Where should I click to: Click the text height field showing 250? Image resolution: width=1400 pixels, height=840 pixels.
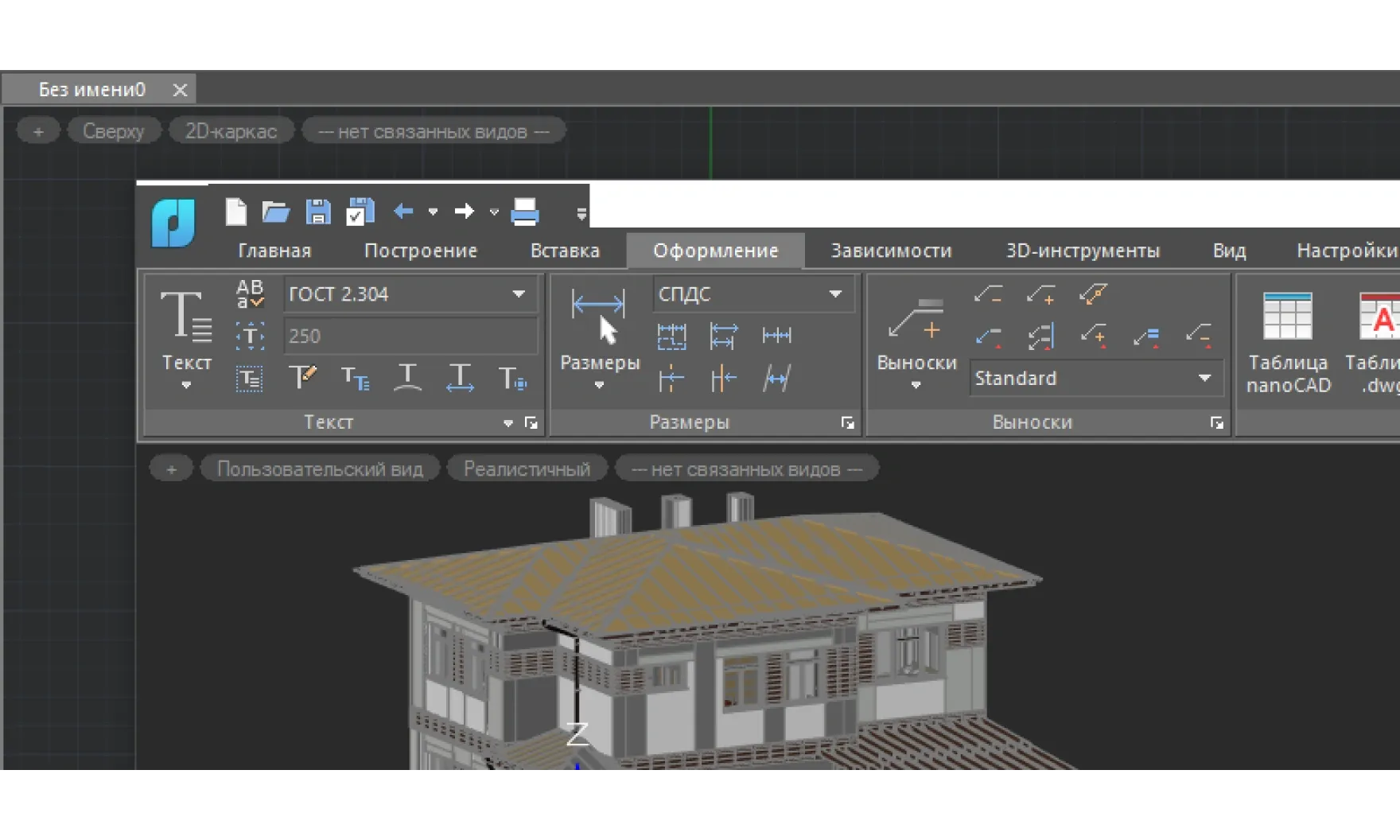point(409,336)
